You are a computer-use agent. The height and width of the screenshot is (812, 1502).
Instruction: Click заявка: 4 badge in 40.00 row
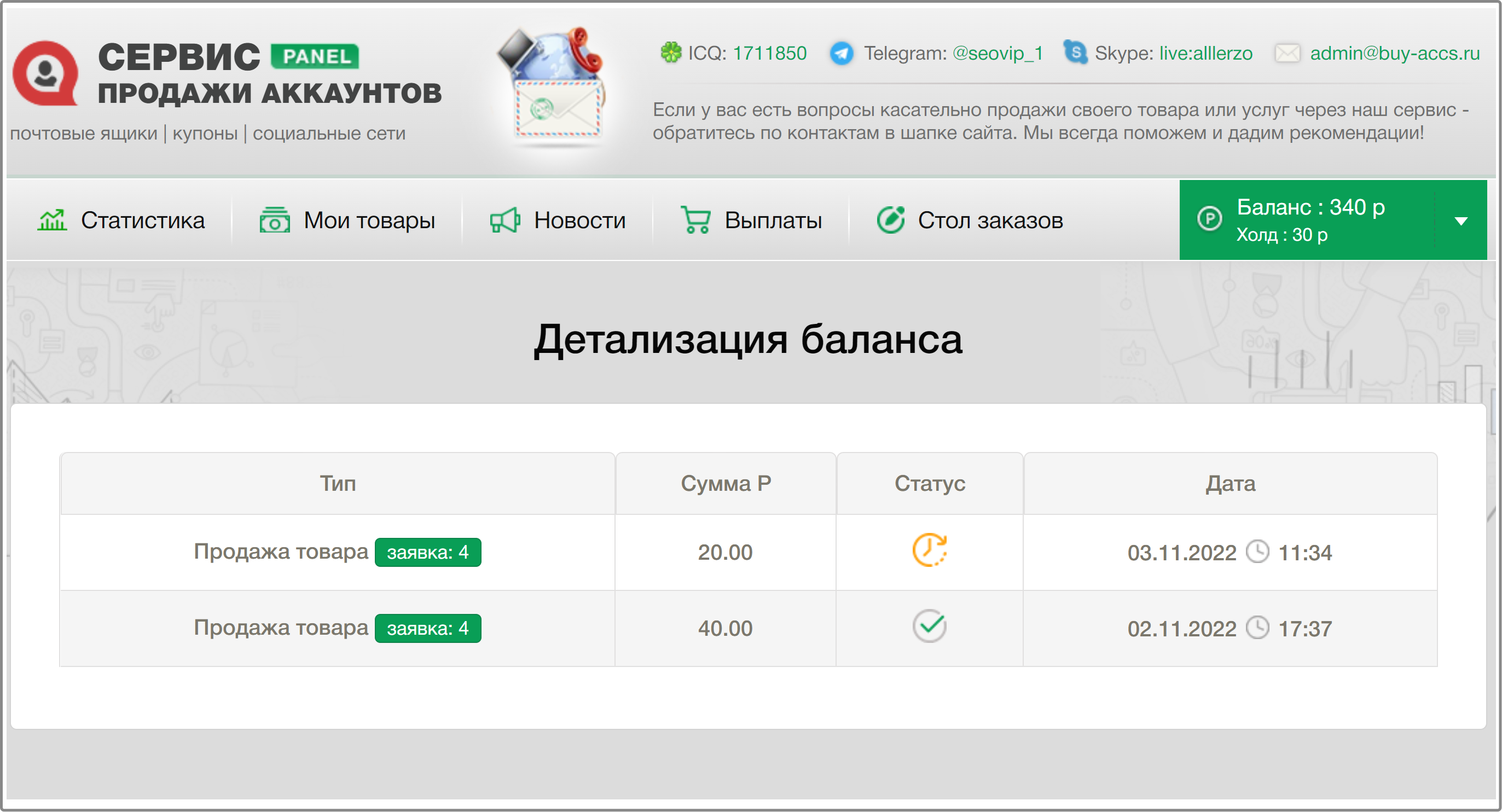[x=428, y=628]
